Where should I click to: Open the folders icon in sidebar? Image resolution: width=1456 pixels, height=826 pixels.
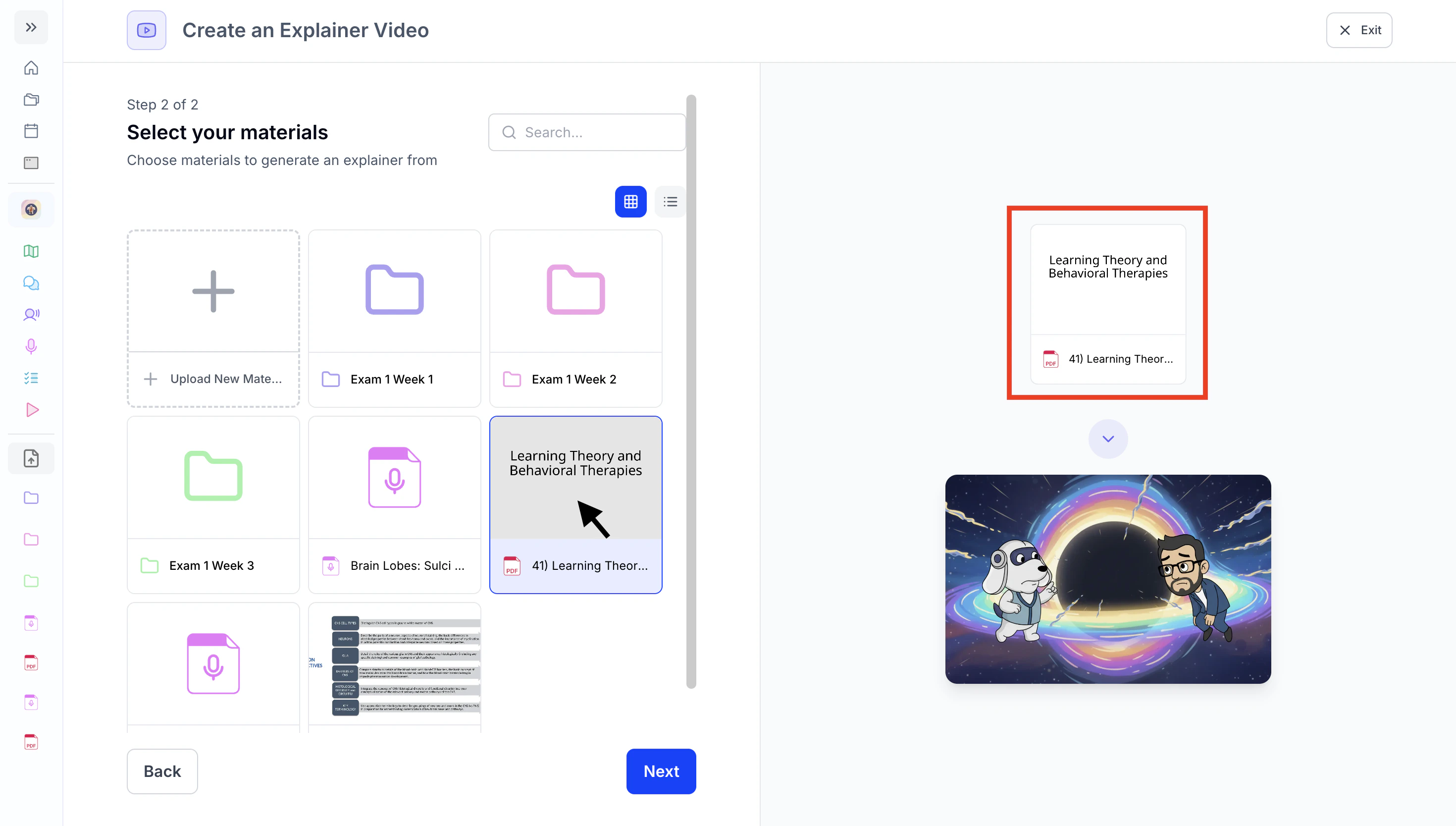coord(31,100)
